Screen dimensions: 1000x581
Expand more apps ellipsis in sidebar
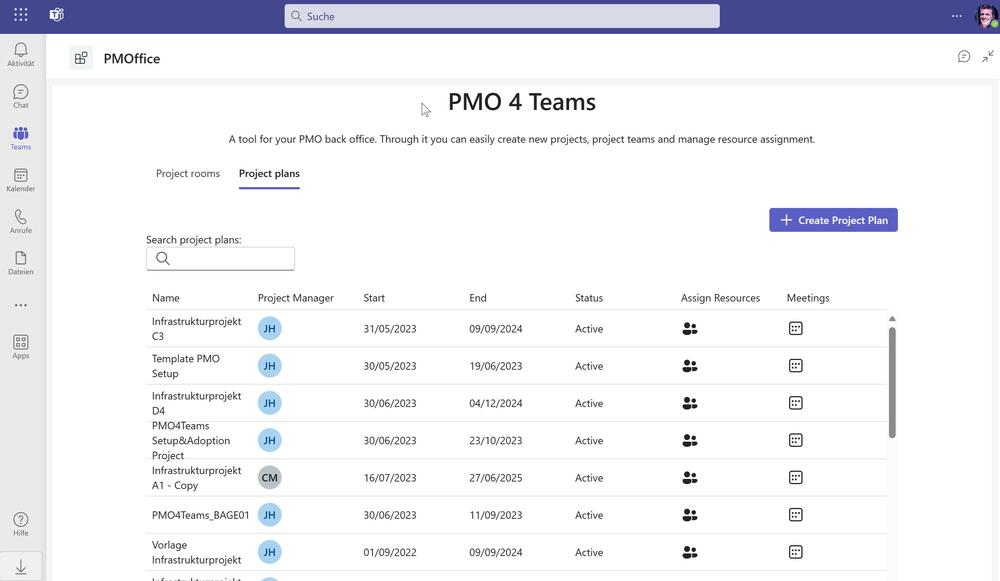pos(21,305)
